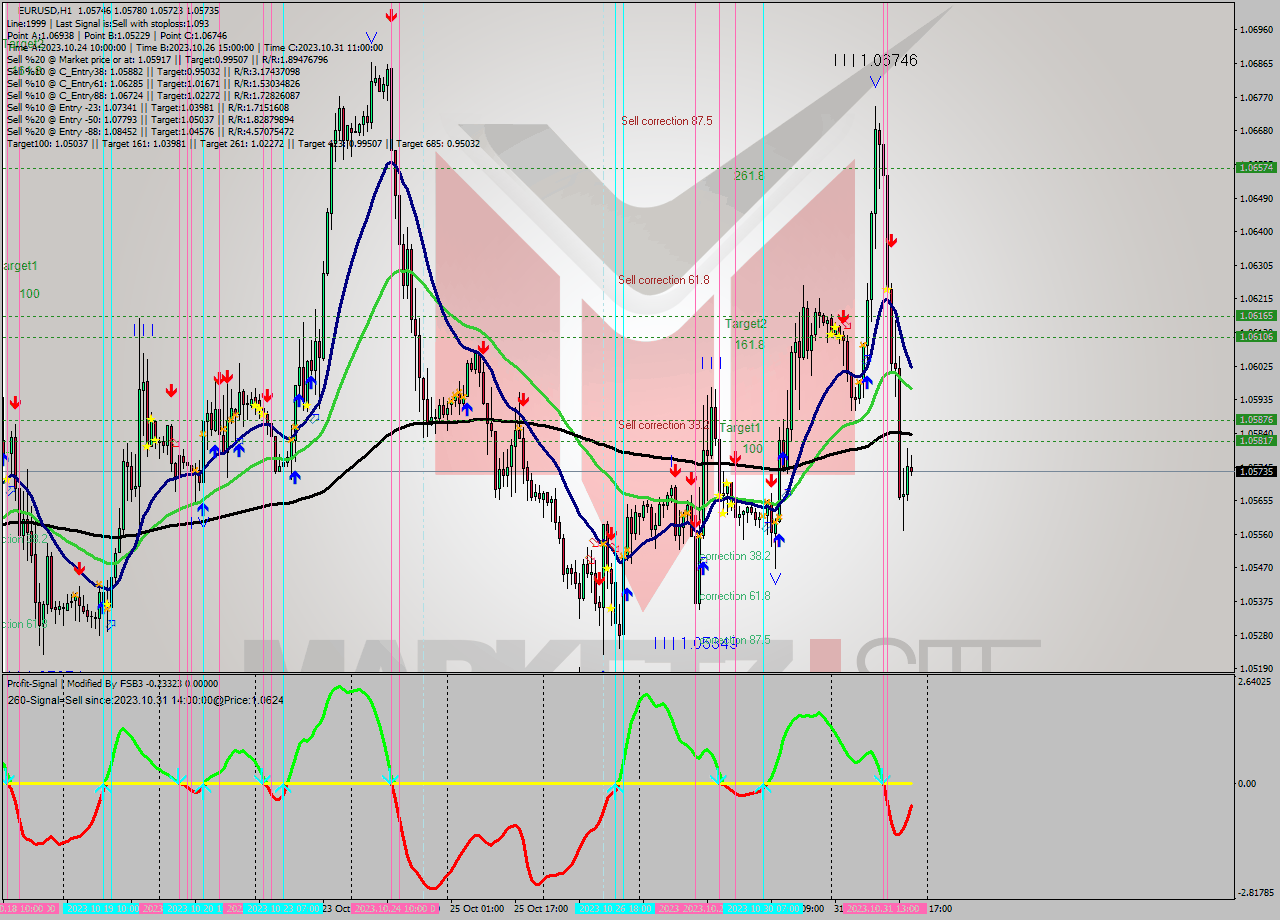Click the red down arrow near Sell correction 87.5

pyautogui.click(x=893, y=241)
